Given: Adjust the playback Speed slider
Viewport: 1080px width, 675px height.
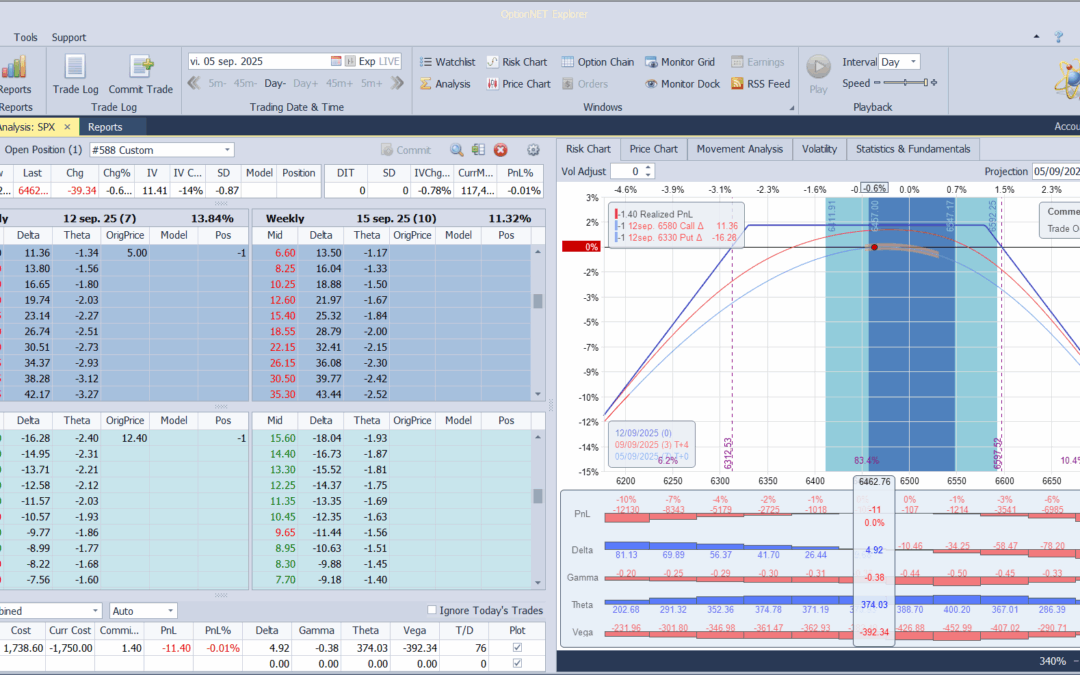Looking at the screenshot, I should point(905,84).
